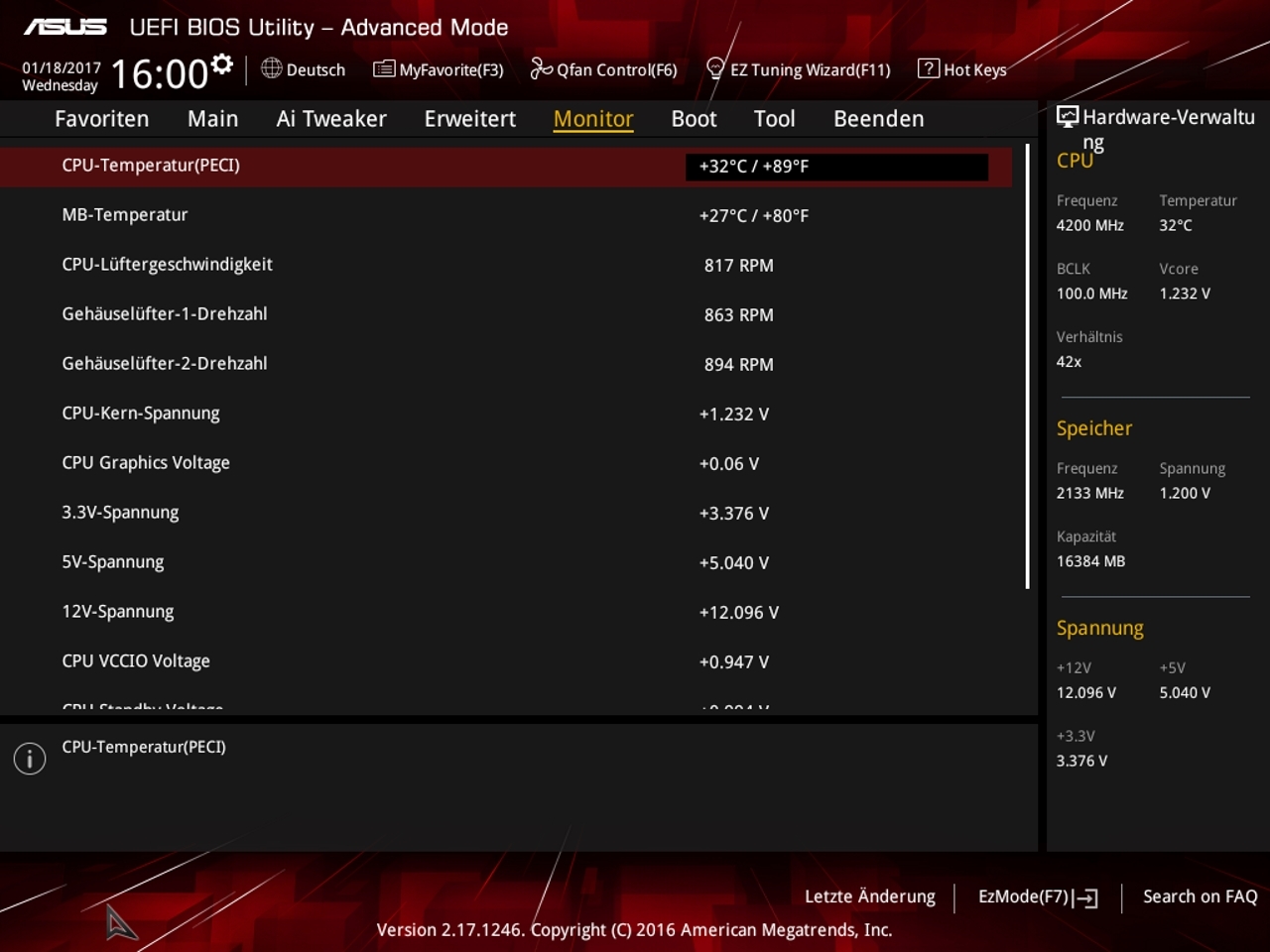
Task: Click the Qfan Control fan icon
Action: tap(541, 68)
